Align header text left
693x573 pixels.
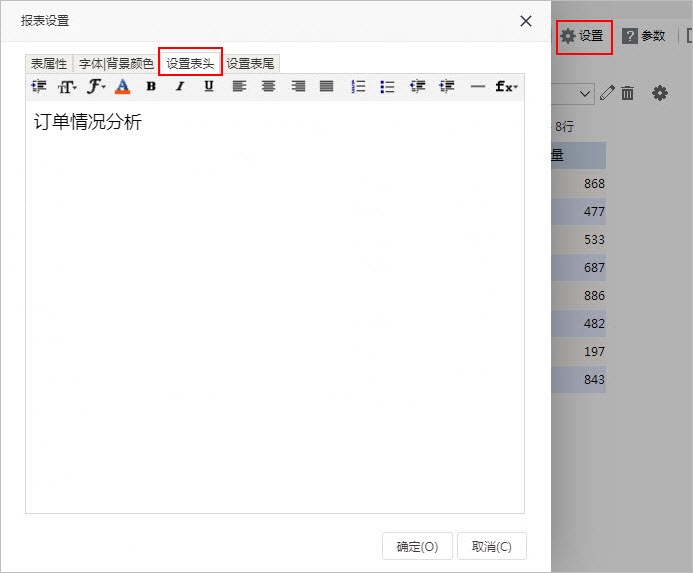(239, 86)
